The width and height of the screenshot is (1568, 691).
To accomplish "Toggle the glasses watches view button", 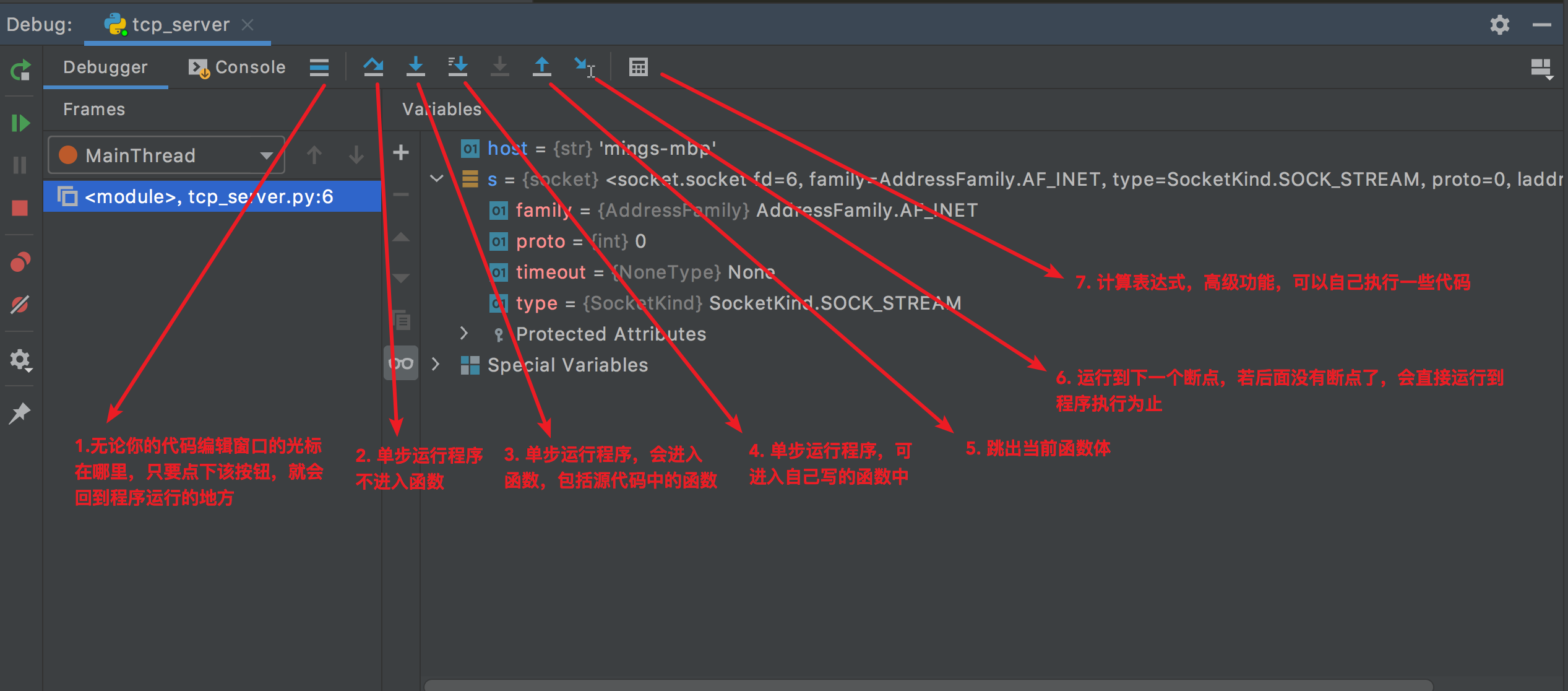I will pos(401,363).
